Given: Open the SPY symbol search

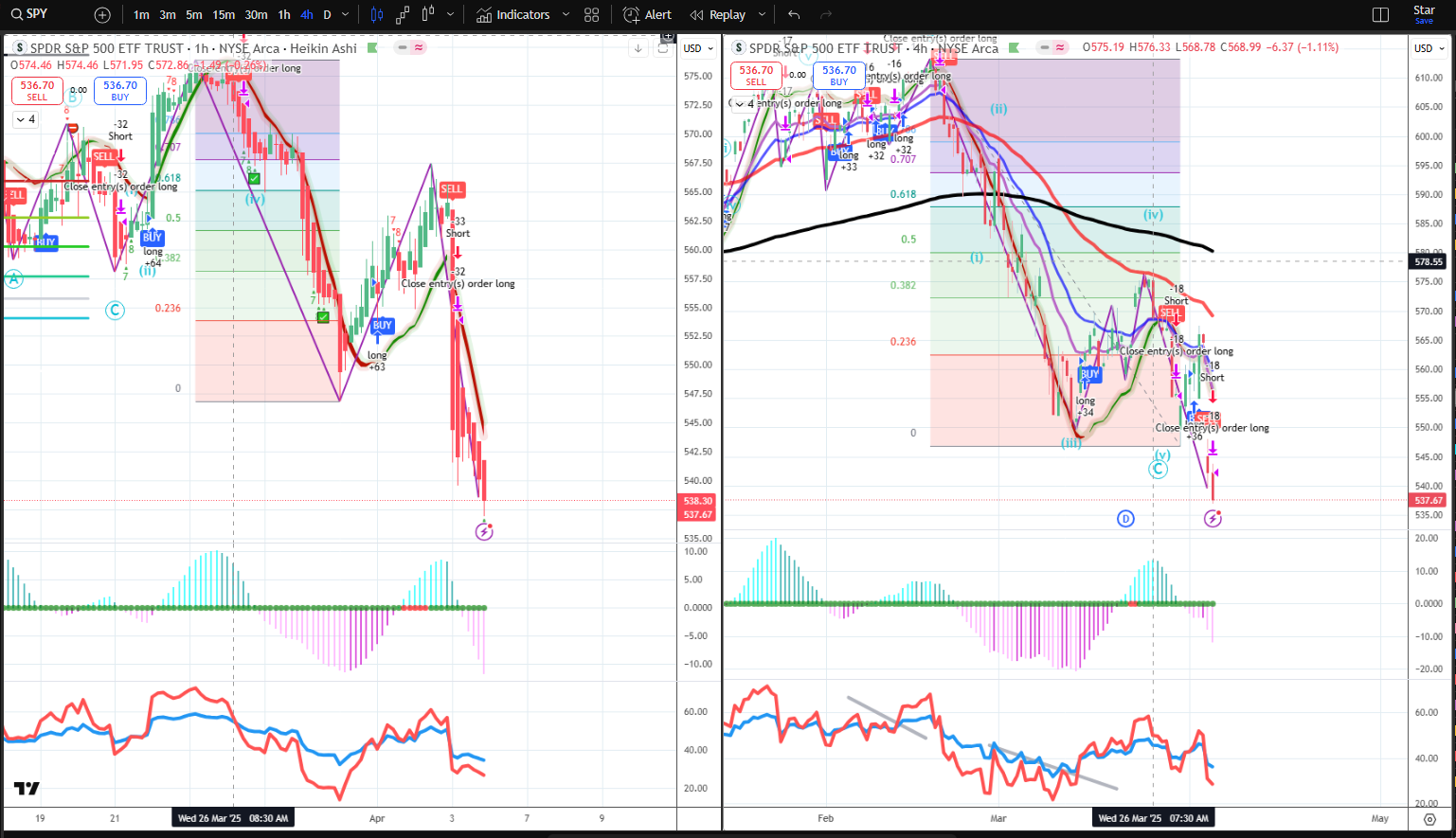Looking at the screenshot, I should [29, 14].
